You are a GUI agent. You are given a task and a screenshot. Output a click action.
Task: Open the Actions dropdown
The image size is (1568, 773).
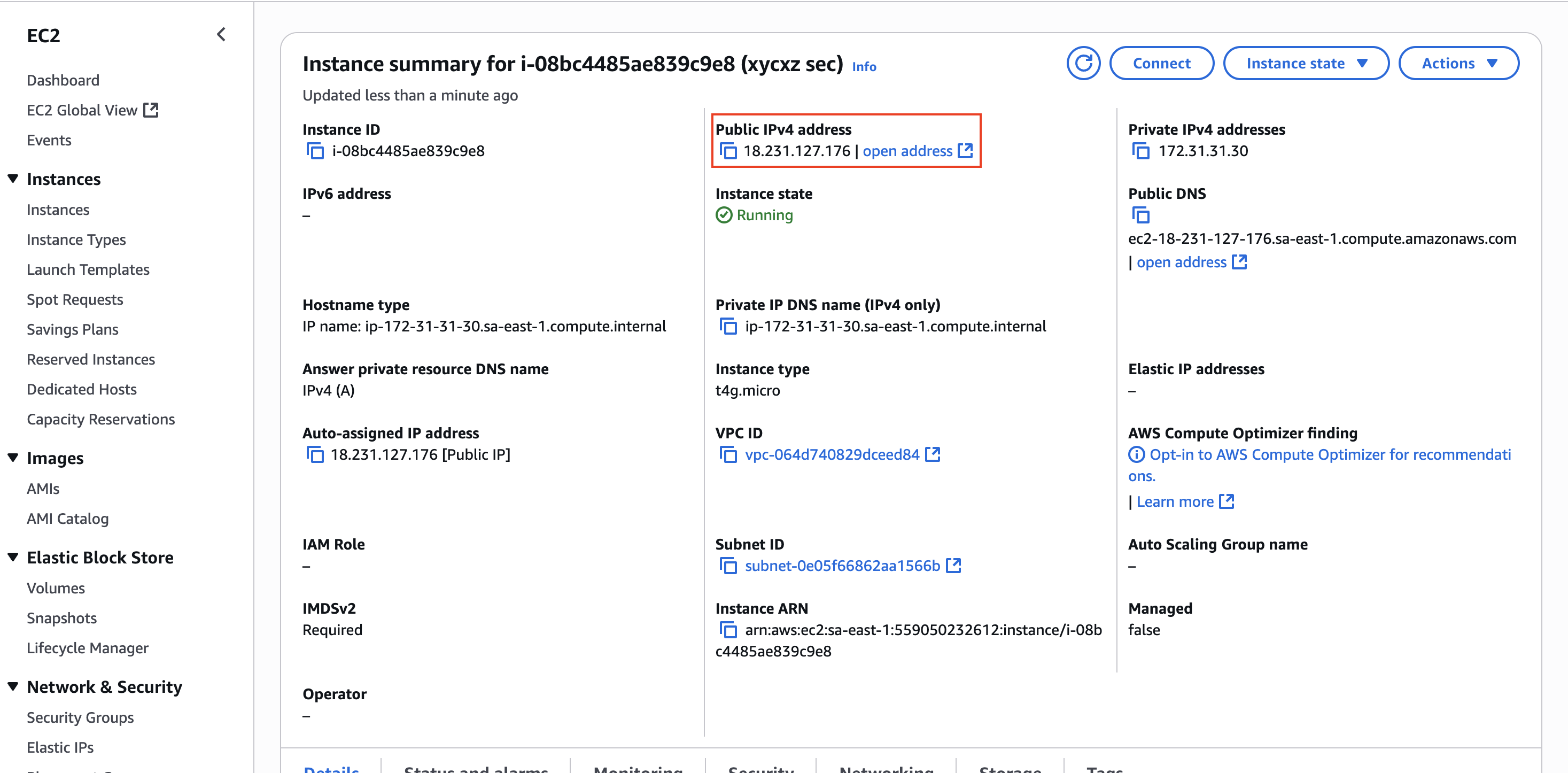pos(1458,63)
